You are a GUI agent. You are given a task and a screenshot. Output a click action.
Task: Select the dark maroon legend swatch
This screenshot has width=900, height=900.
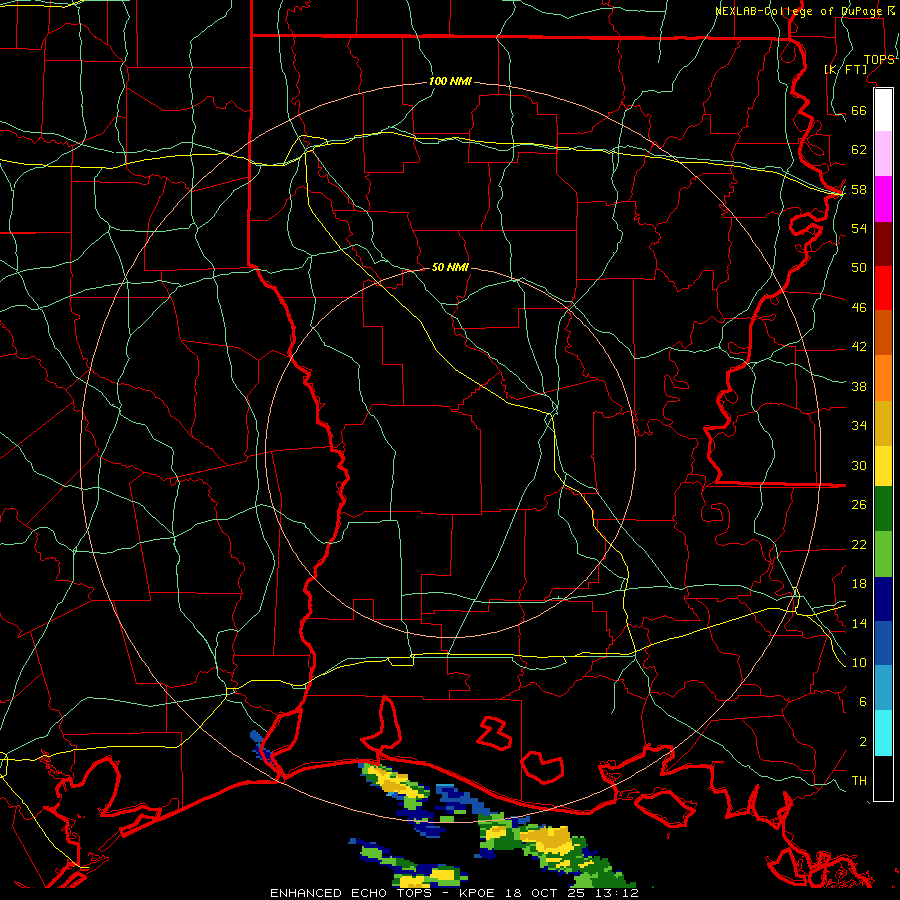point(883,244)
